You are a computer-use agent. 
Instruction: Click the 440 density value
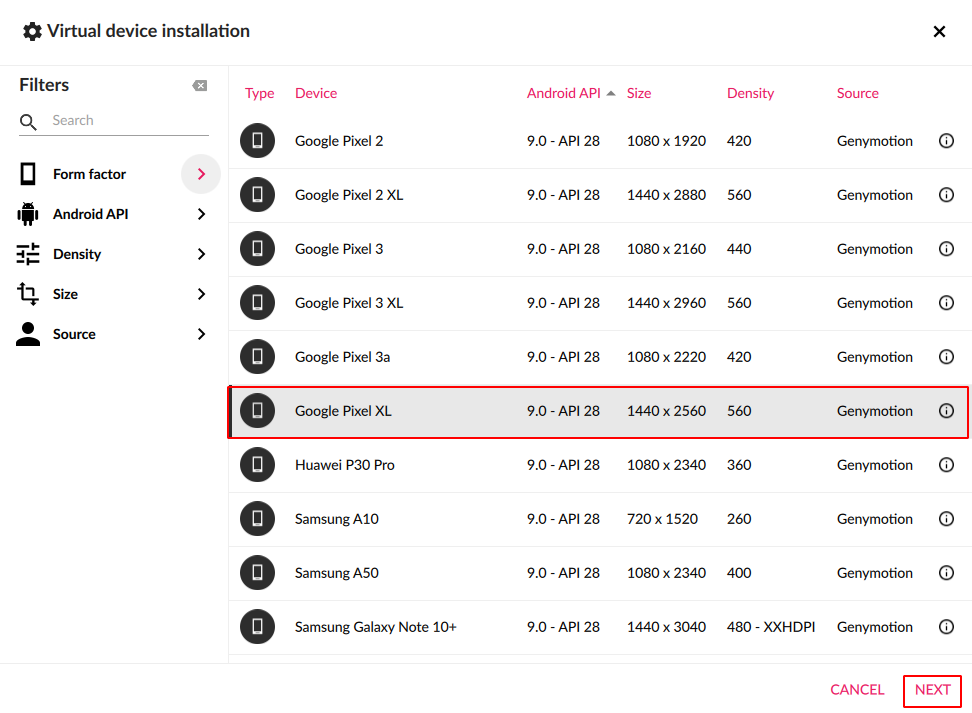tap(739, 249)
